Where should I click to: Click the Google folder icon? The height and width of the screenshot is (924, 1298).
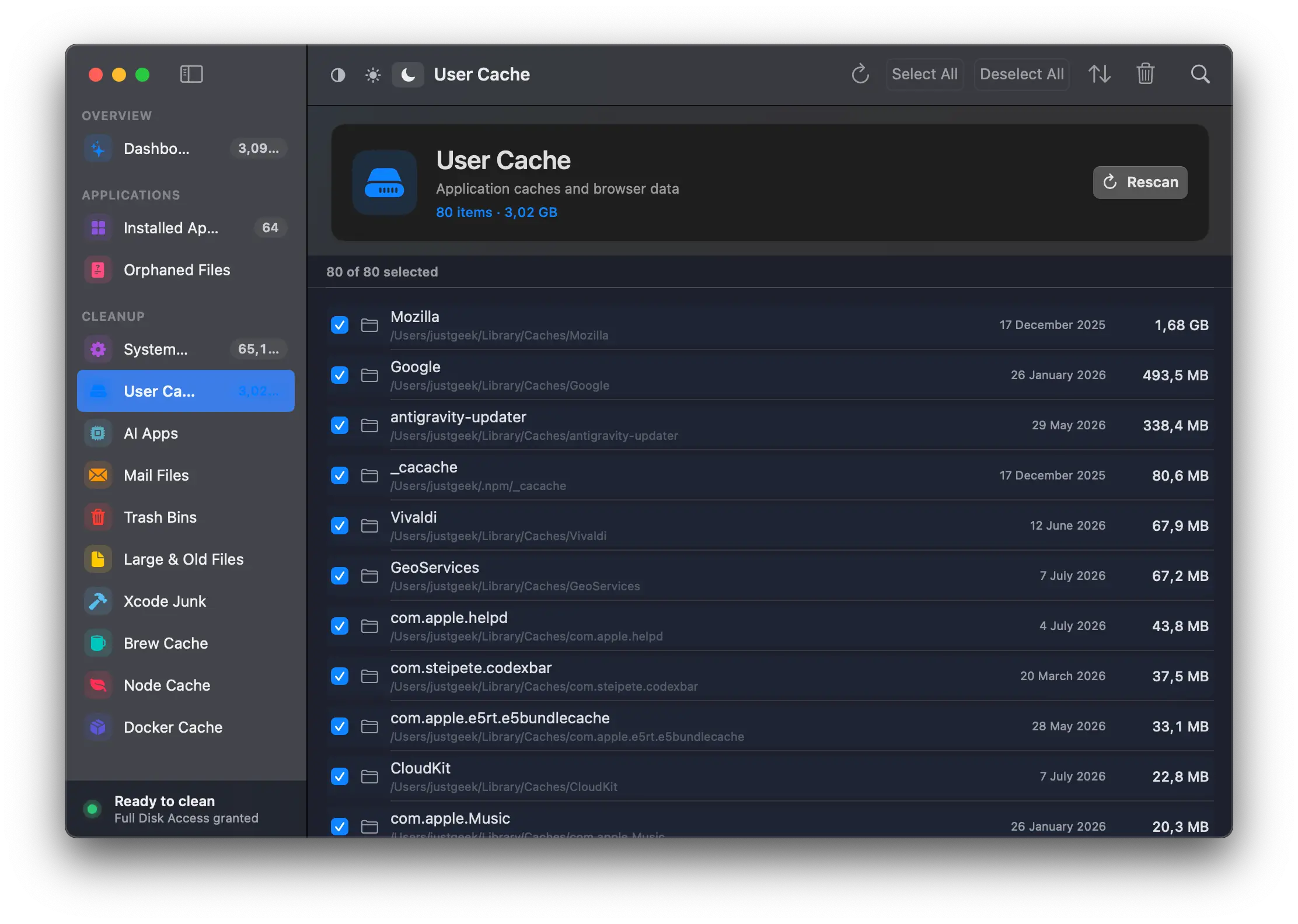(369, 375)
